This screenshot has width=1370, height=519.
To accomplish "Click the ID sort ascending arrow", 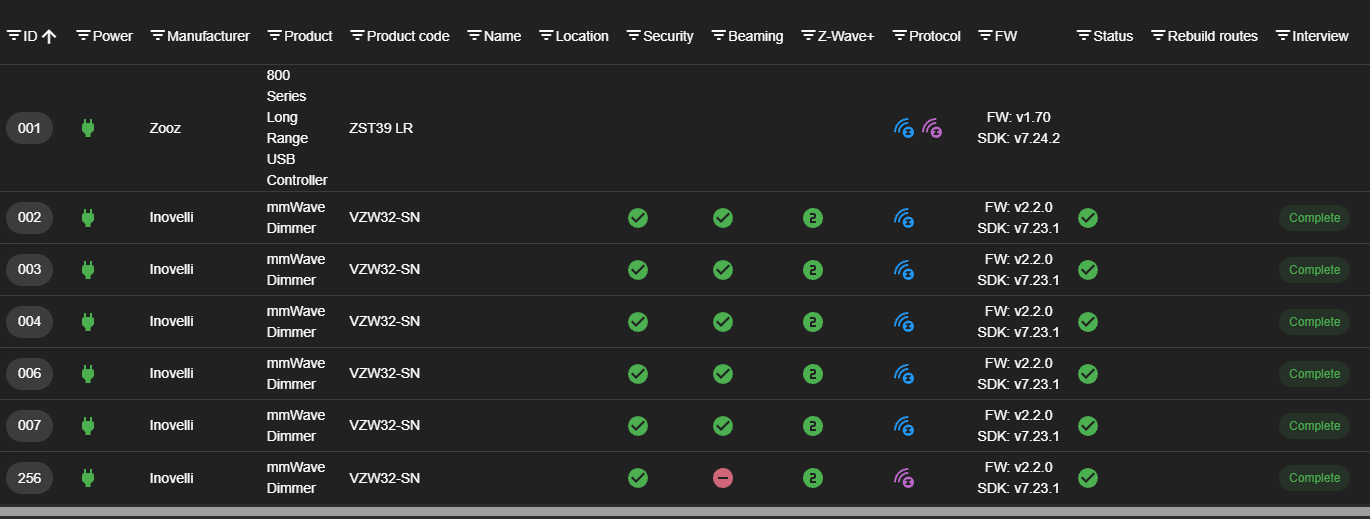I will click(49, 36).
